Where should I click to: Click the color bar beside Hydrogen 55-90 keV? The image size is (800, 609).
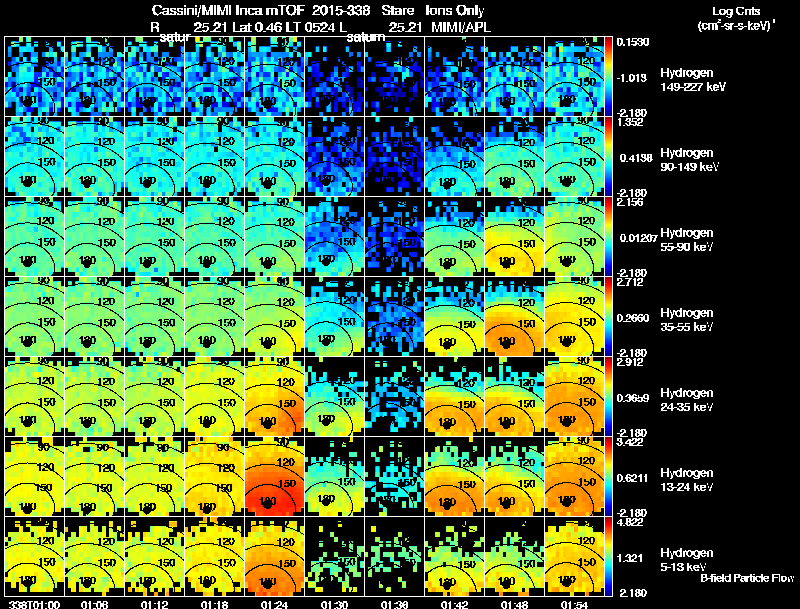click(608, 236)
